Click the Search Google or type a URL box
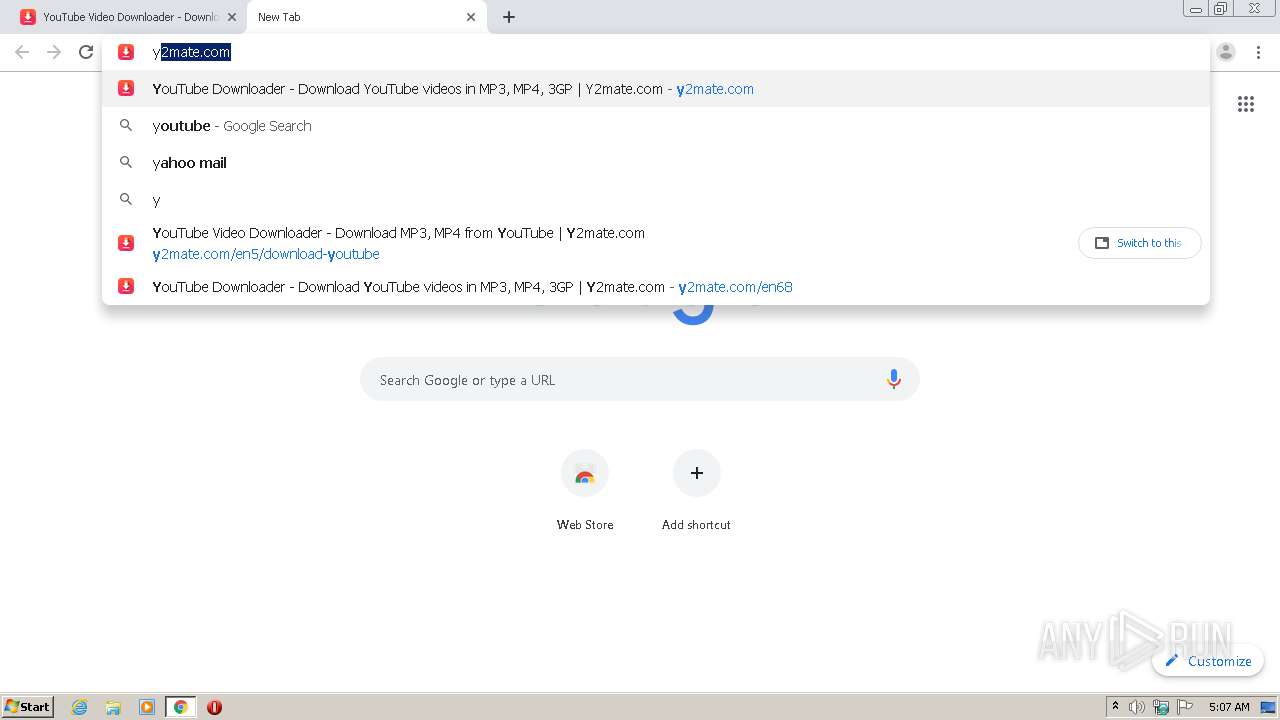 tap(640, 380)
